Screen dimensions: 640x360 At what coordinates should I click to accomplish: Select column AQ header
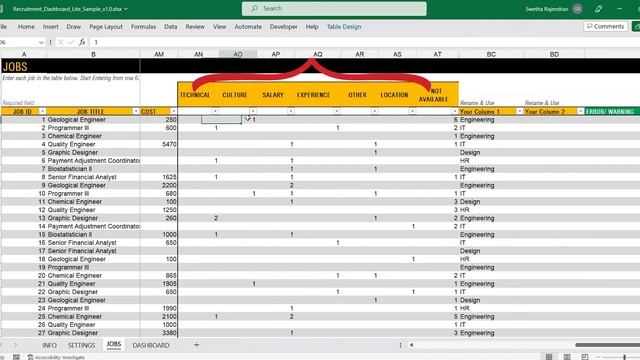pyautogui.click(x=318, y=54)
